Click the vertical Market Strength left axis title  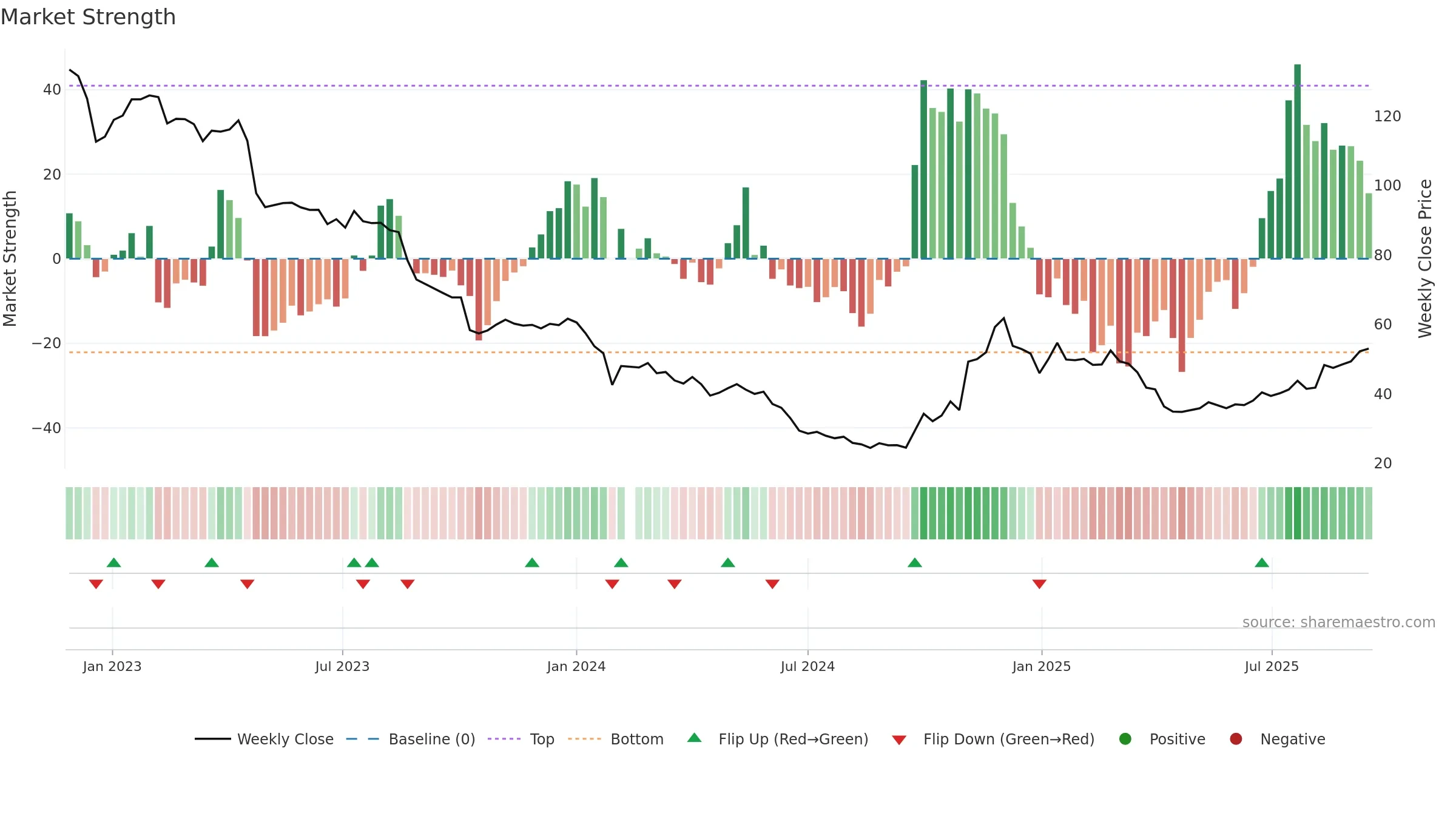[x=10, y=258]
